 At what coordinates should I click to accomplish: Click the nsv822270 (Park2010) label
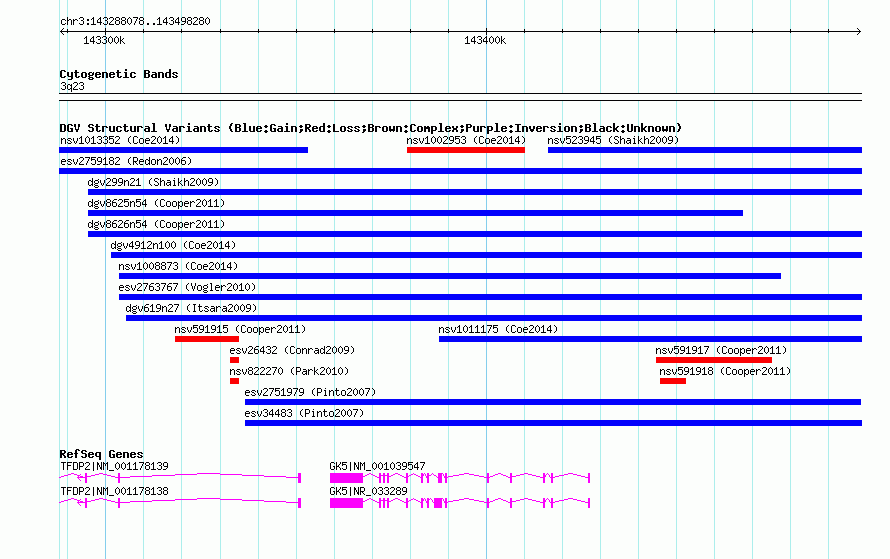289,371
